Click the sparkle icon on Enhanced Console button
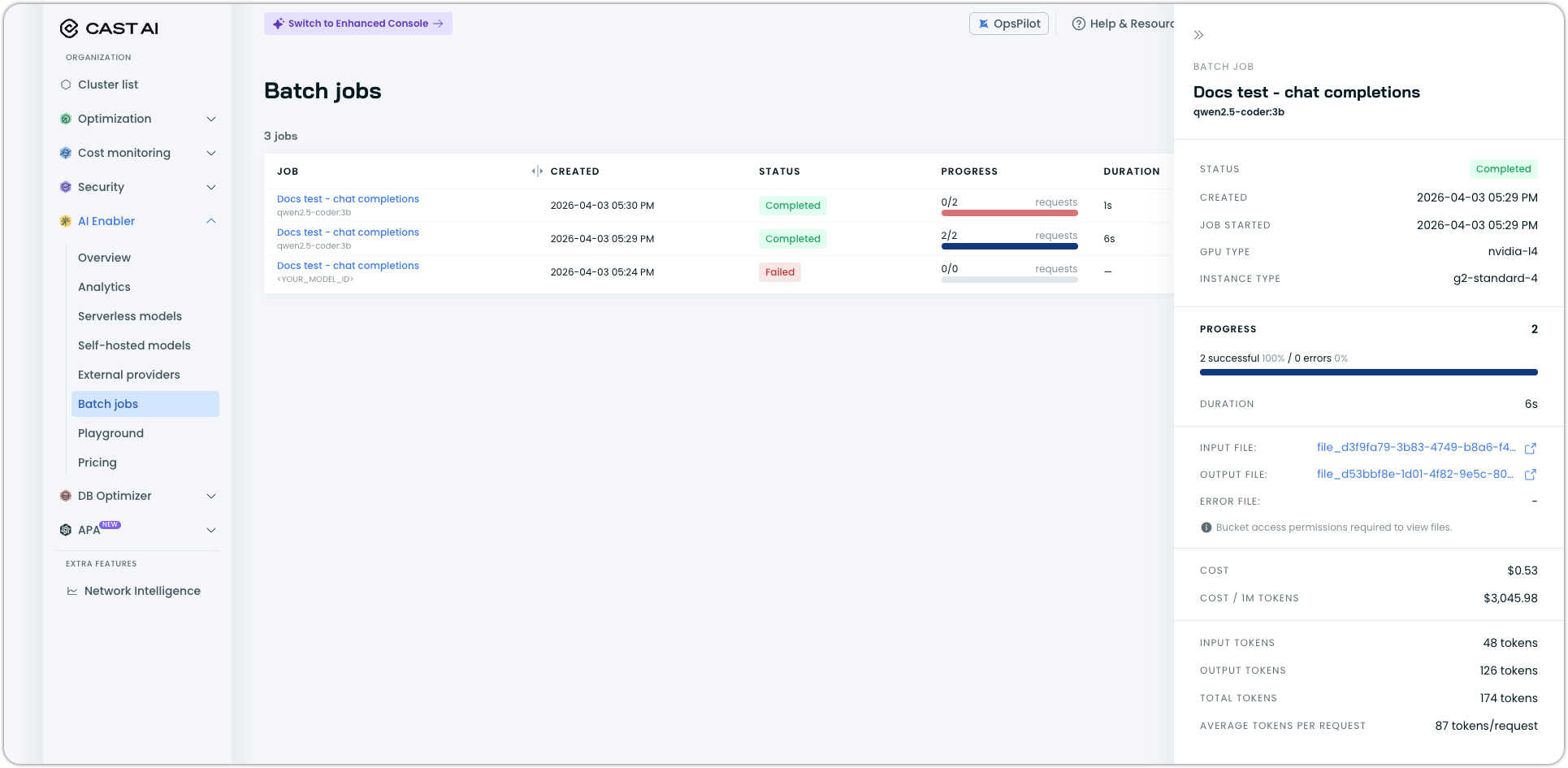 pyautogui.click(x=279, y=24)
